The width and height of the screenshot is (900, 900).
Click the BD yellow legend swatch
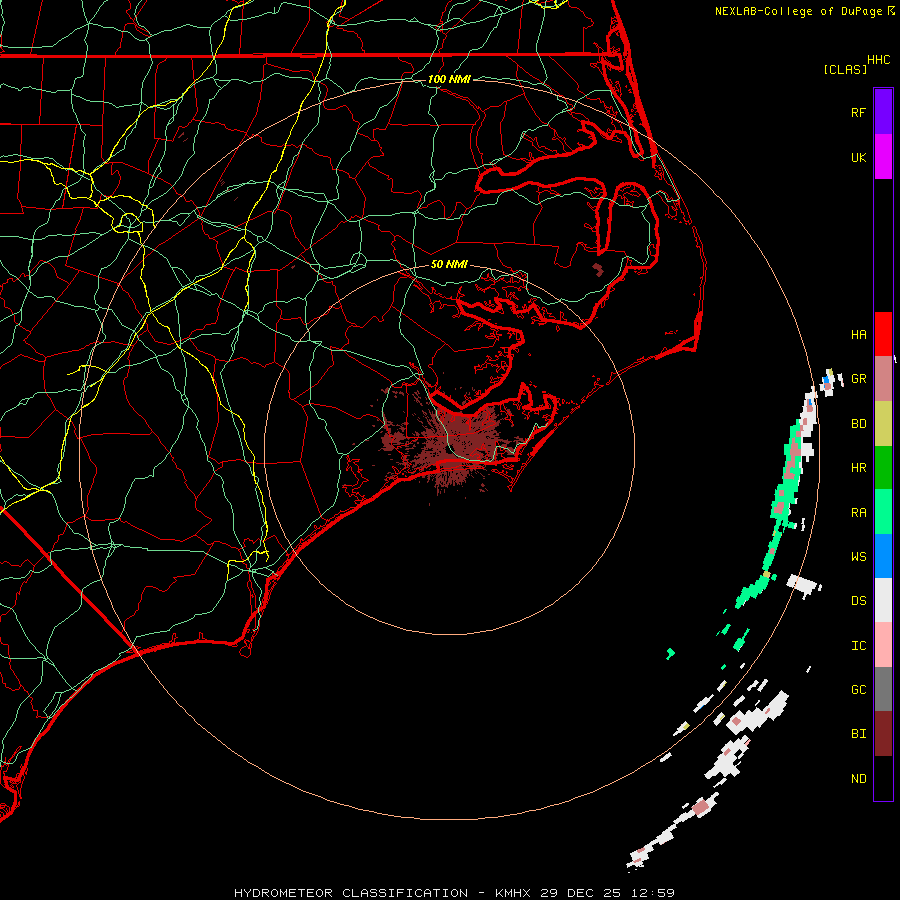pos(883,423)
